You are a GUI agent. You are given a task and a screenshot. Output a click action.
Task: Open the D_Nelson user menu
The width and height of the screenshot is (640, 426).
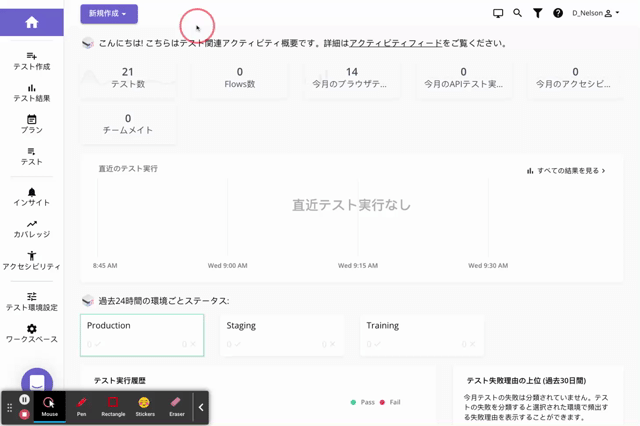[x=596, y=13]
